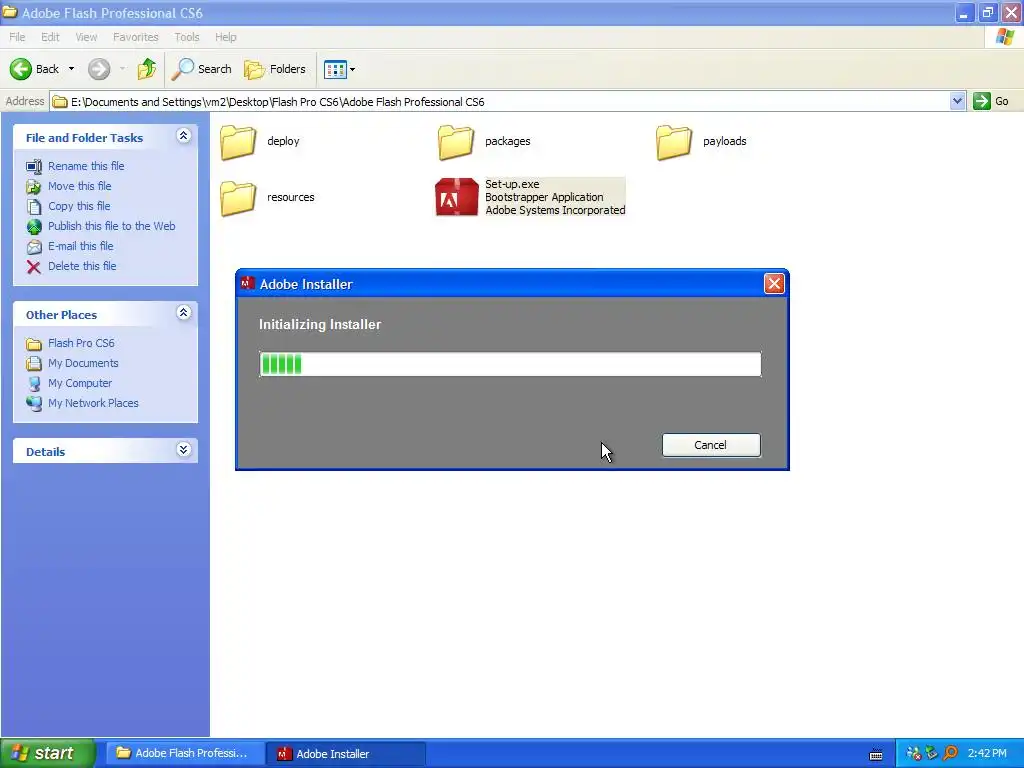Open the Back history dropdown arrow
This screenshot has width=1024, height=768.
coord(71,69)
